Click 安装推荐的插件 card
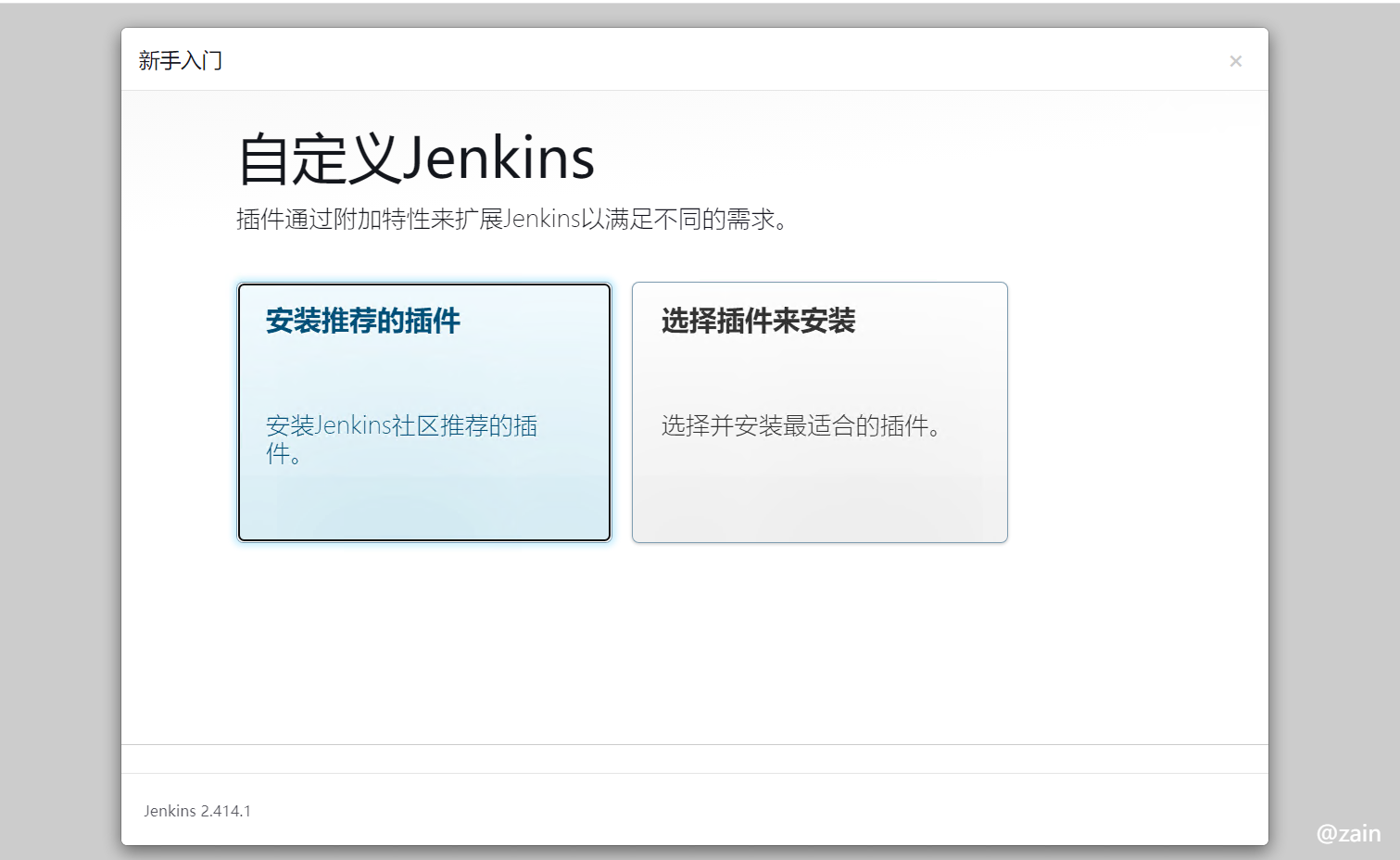Viewport: 1400px width, 860px height. pyautogui.click(x=424, y=412)
